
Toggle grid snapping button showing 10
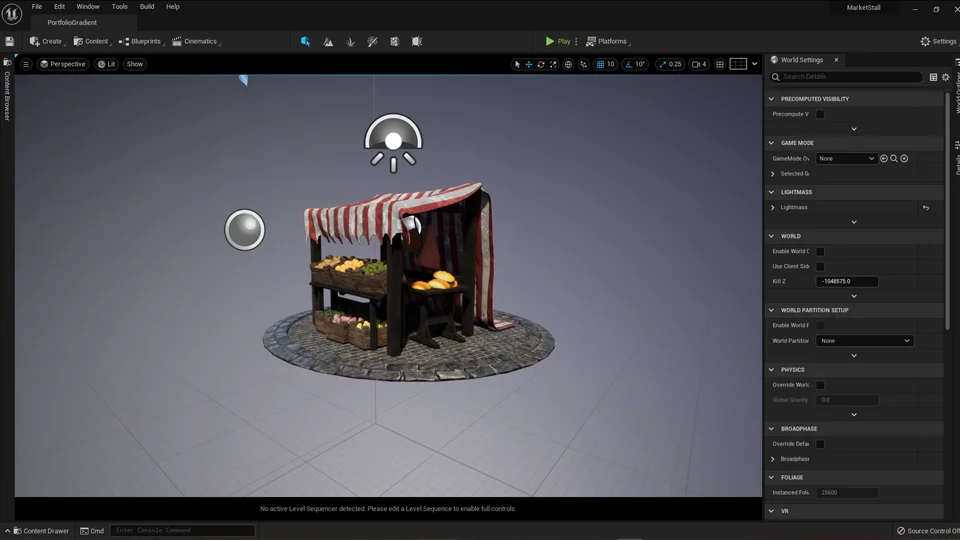point(606,64)
